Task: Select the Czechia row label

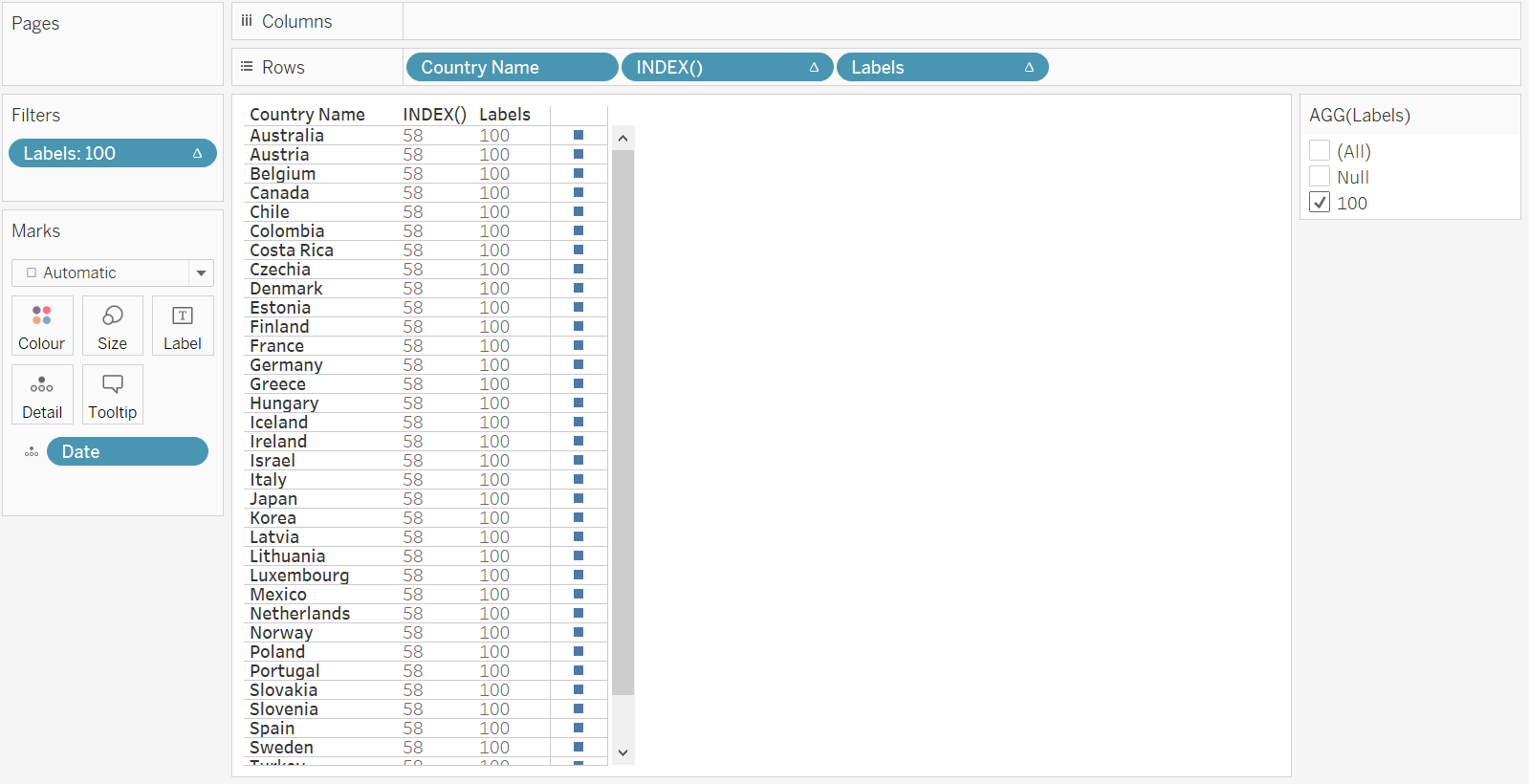Action: tap(279, 269)
